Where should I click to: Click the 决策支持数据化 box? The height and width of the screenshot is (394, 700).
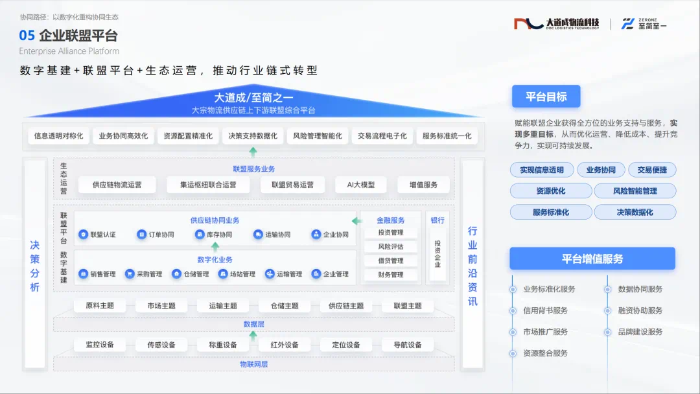tap(253, 136)
